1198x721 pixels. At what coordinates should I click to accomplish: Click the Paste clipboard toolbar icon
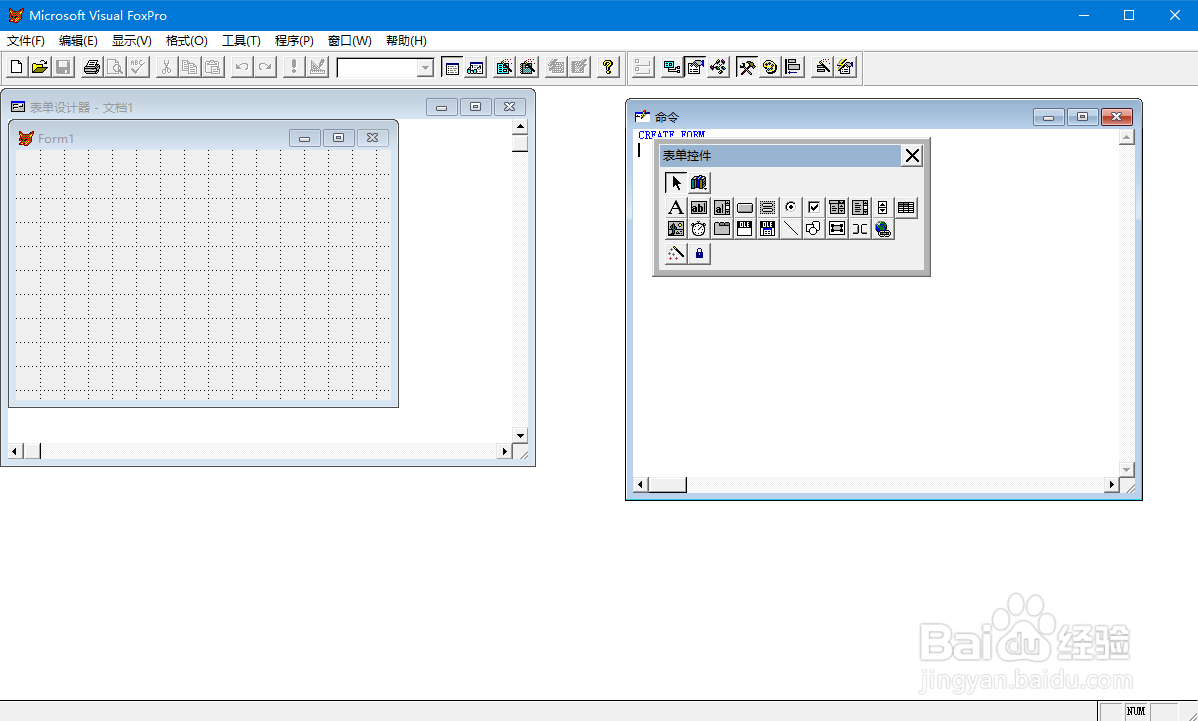(x=213, y=67)
